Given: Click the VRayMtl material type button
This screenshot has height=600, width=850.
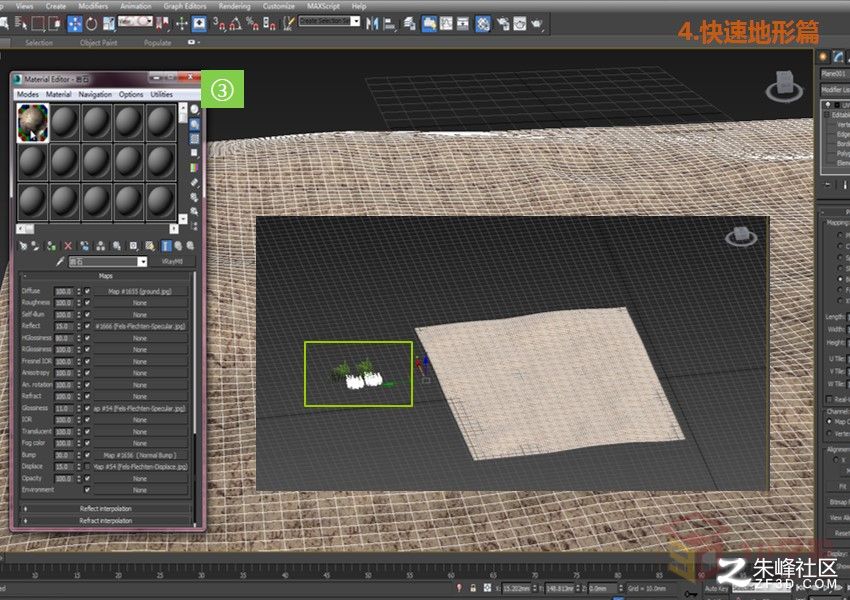Looking at the screenshot, I should [172, 262].
